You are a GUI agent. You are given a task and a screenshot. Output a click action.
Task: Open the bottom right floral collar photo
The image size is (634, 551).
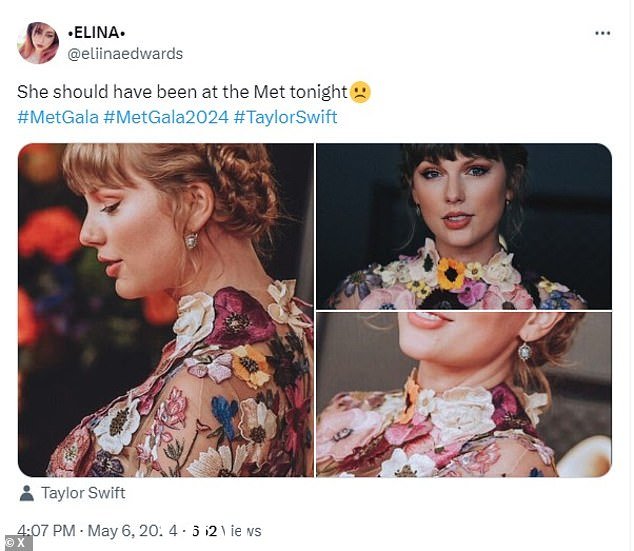point(464,395)
